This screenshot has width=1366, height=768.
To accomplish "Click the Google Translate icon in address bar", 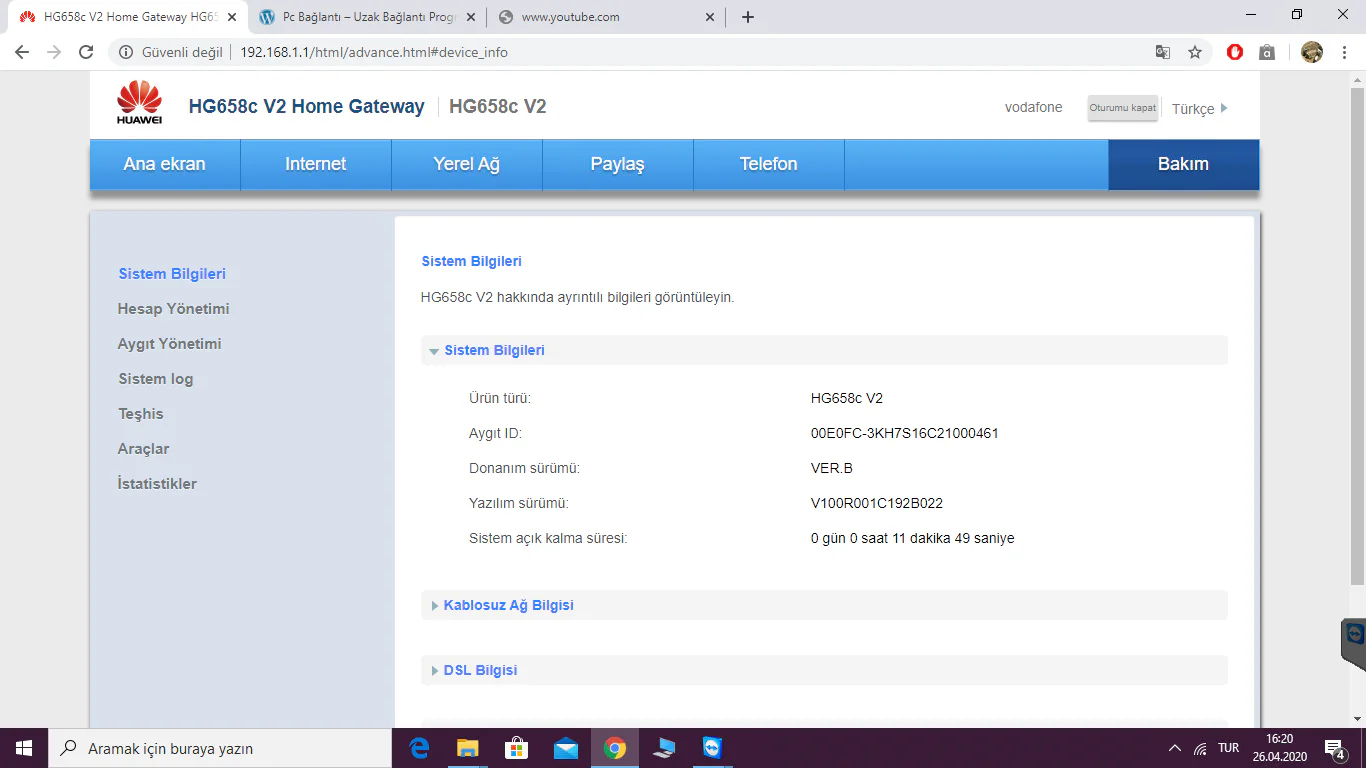I will (x=1162, y=52).
